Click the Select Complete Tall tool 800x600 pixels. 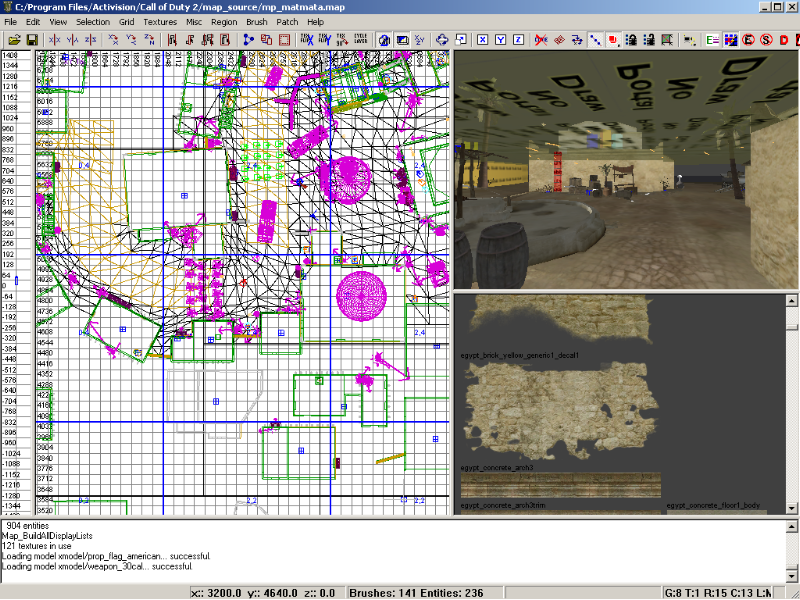tap(172, 40)
